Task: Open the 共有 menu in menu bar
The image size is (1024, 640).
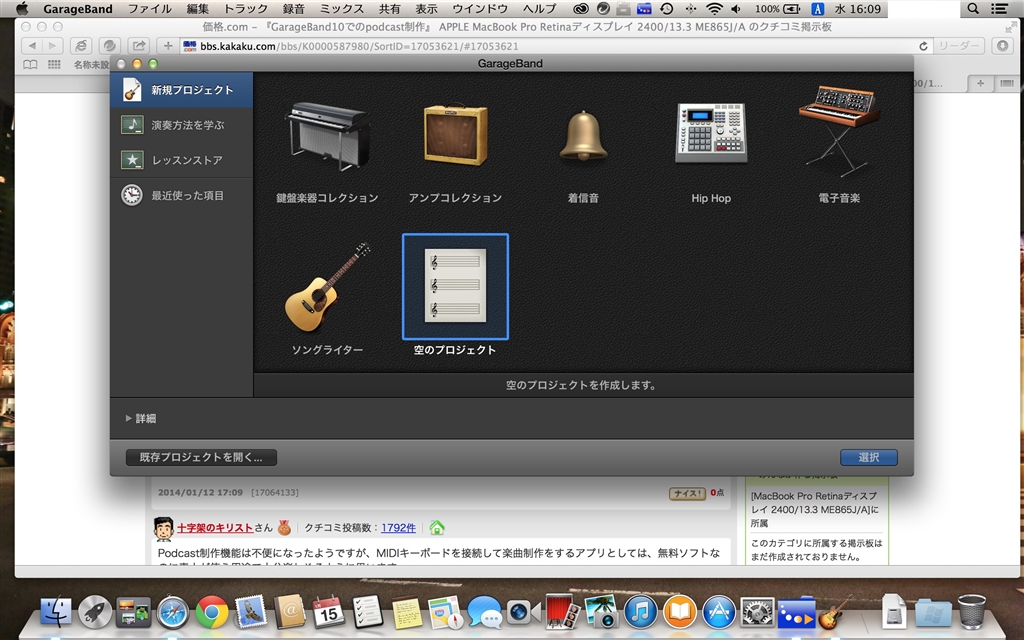Action: tap(389, 8)
